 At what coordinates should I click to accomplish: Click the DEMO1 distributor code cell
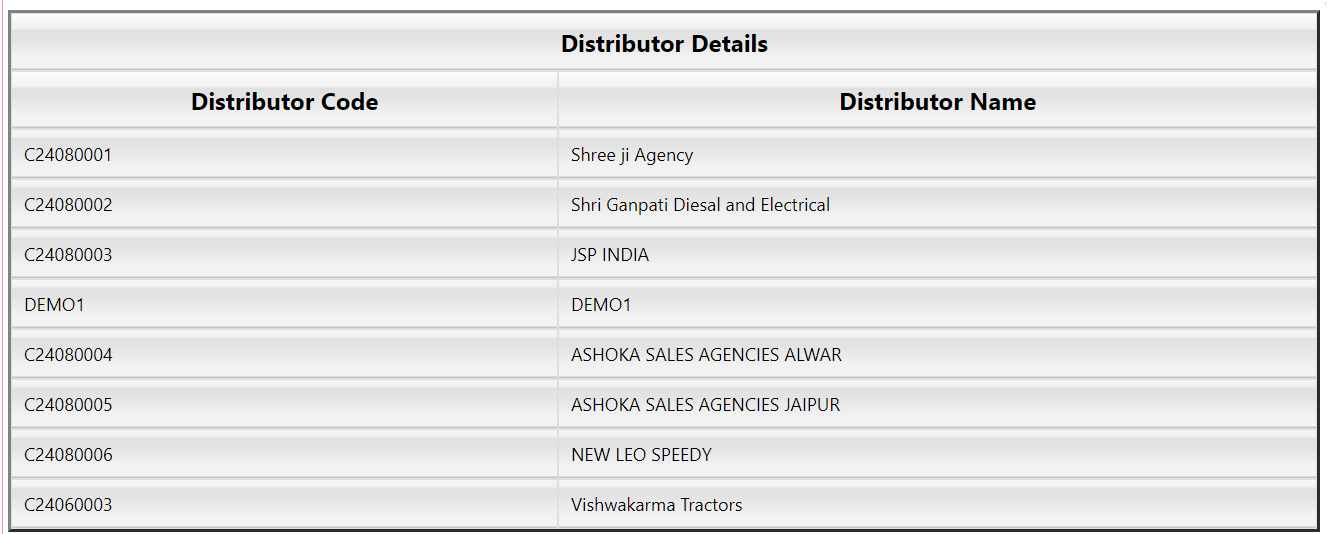pyautogui.click(x=284, y=305)
